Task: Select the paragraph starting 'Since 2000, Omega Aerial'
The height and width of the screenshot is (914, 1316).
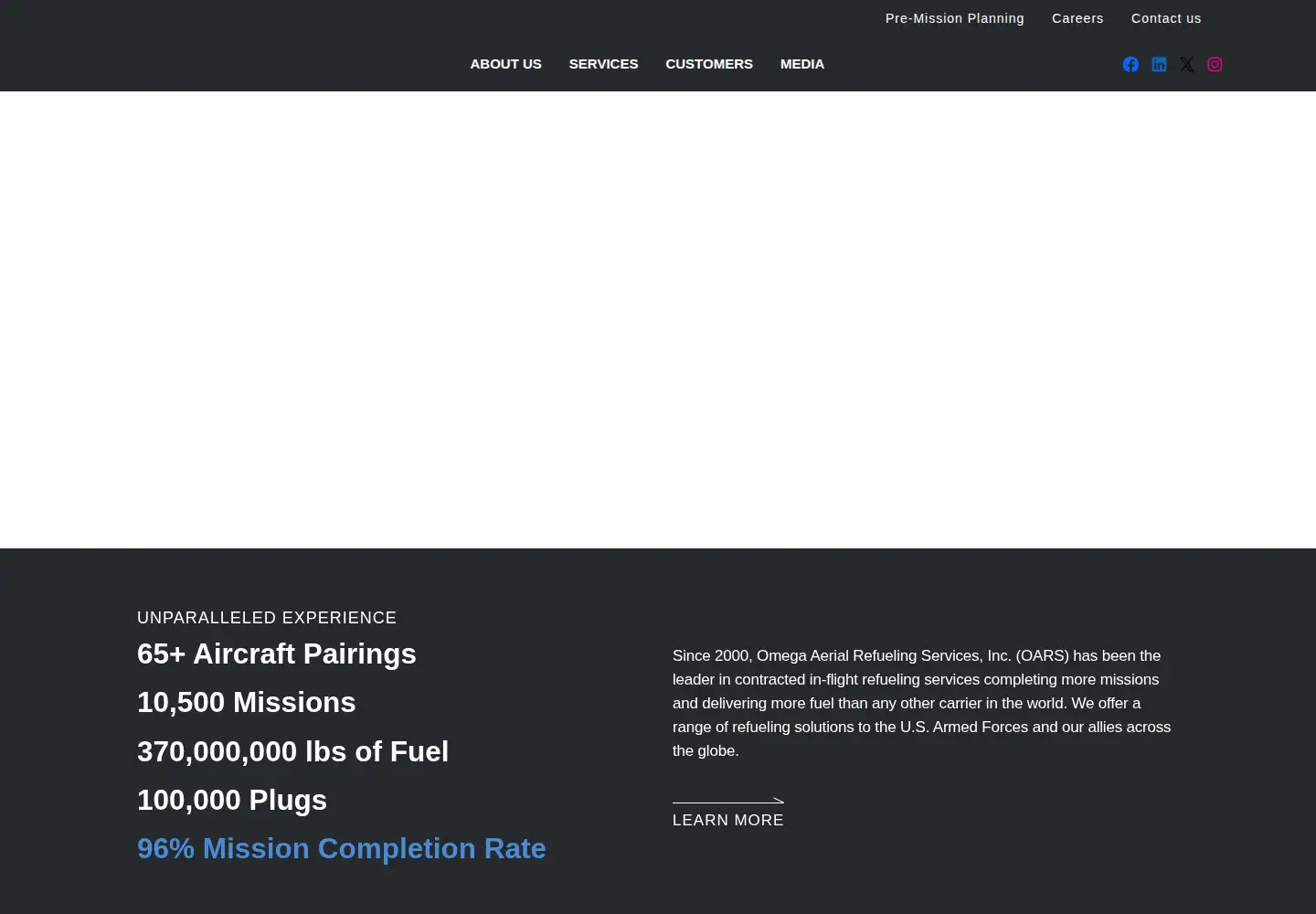Action: (923, 703)
